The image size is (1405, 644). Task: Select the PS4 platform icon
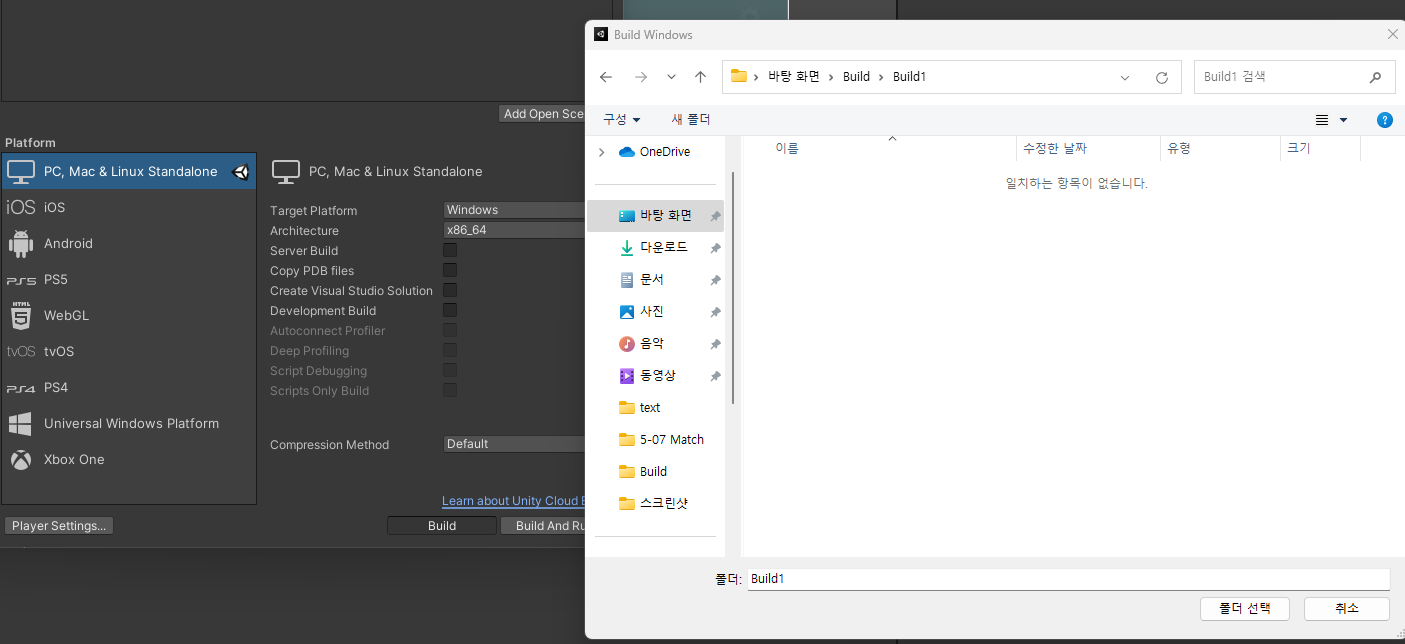tap(20, 388)
